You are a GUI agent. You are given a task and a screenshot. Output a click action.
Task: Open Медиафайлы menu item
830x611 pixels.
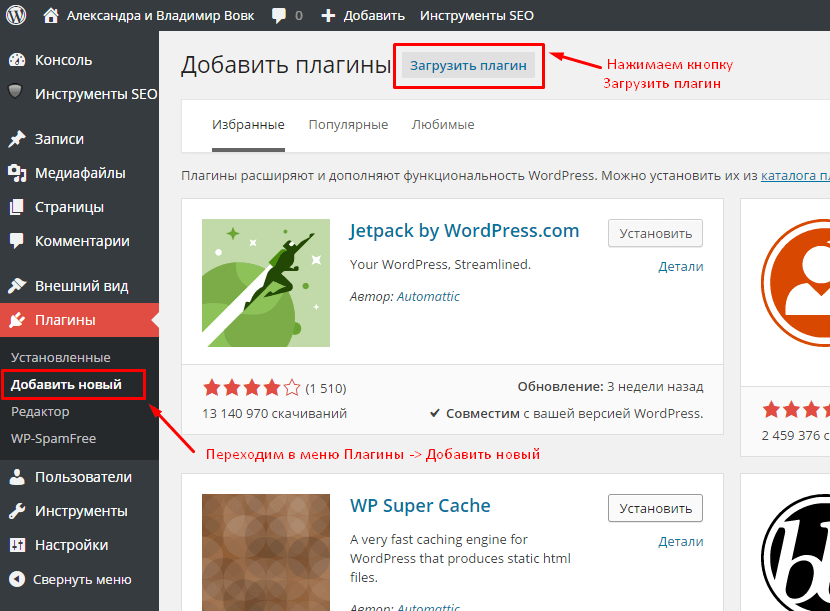click(79, 173)
